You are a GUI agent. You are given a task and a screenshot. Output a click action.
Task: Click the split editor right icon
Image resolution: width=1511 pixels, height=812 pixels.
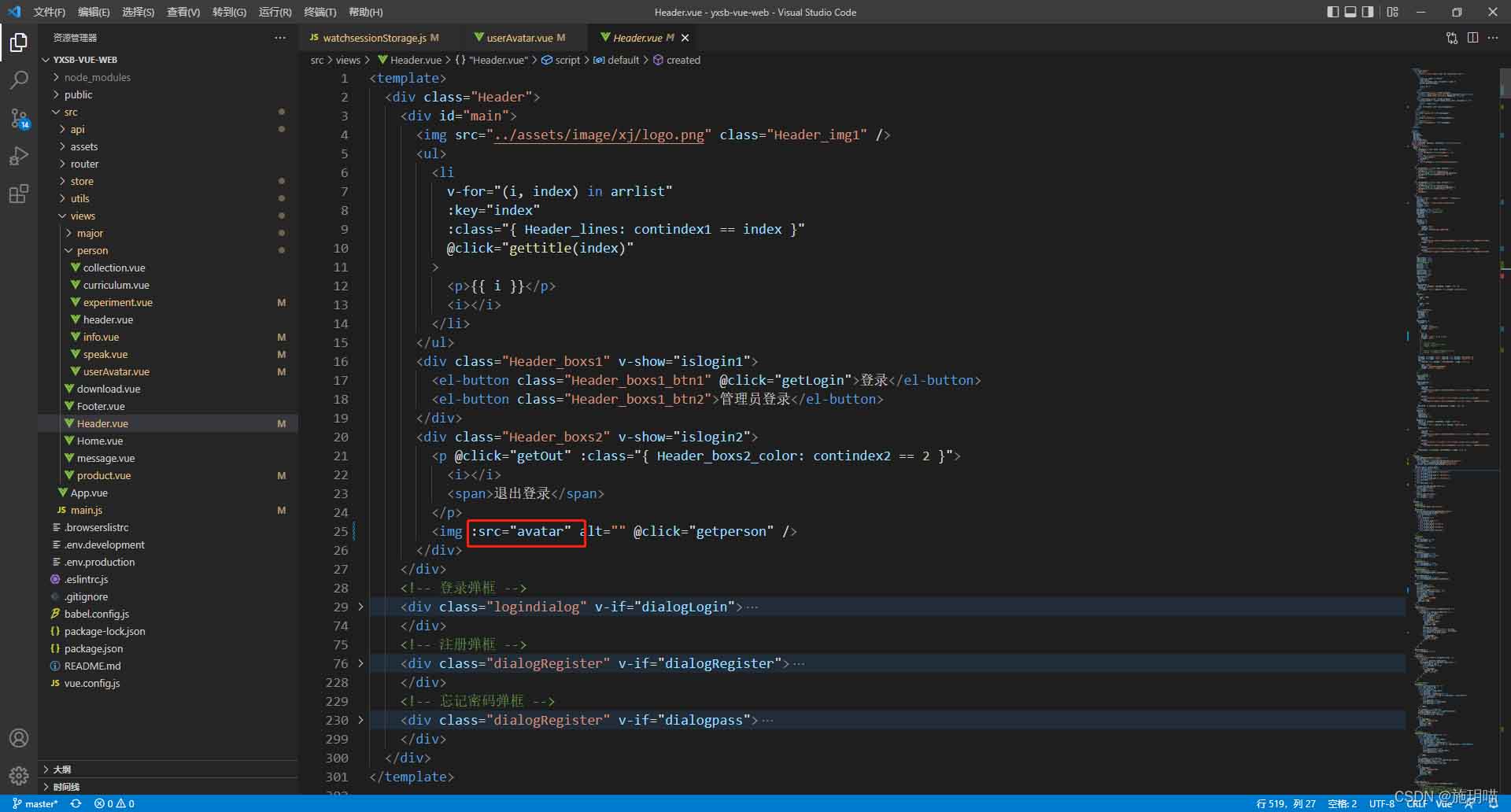point(1472,38)
